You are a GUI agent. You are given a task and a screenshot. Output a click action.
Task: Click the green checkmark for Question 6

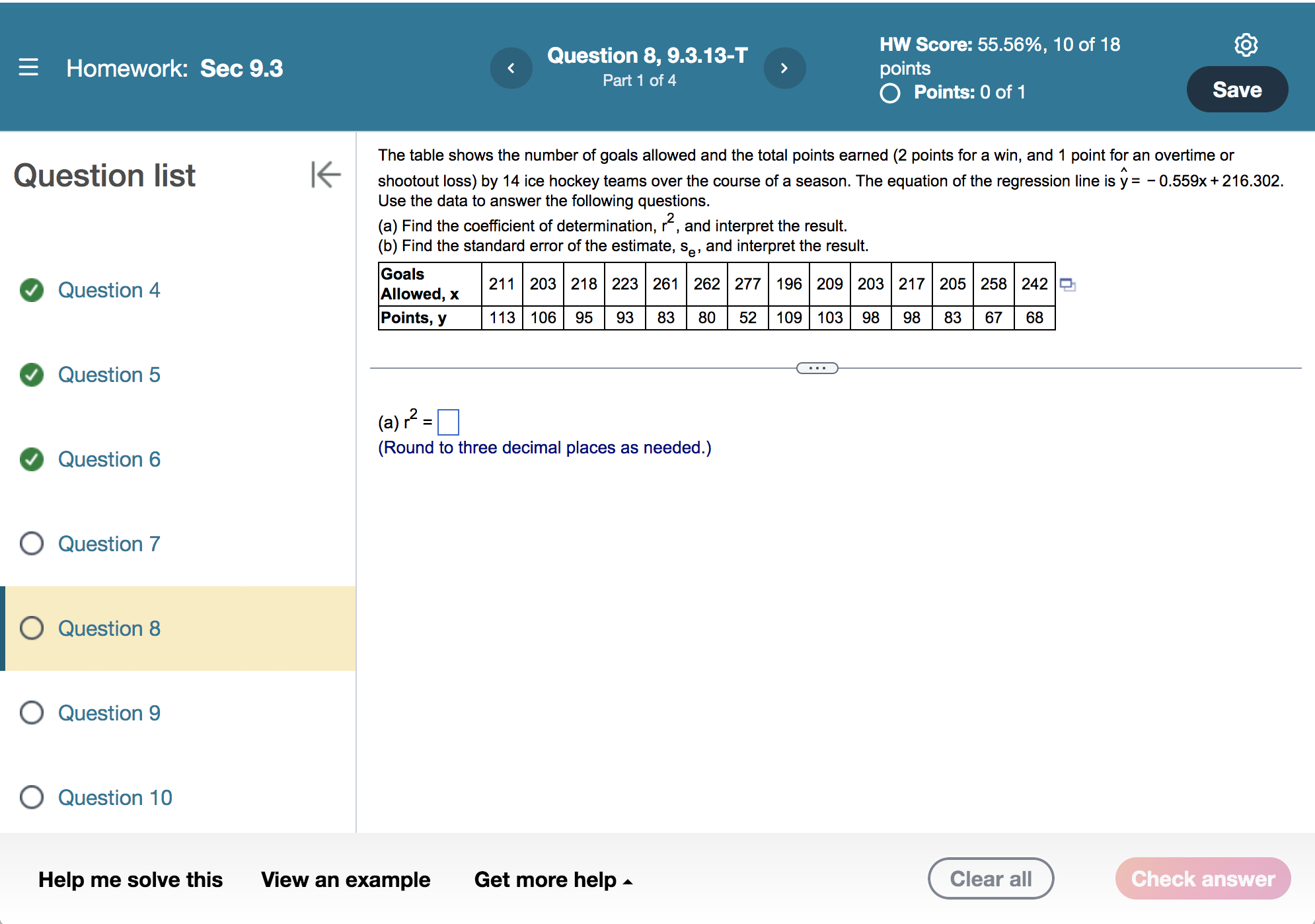(x=32, y=459)
